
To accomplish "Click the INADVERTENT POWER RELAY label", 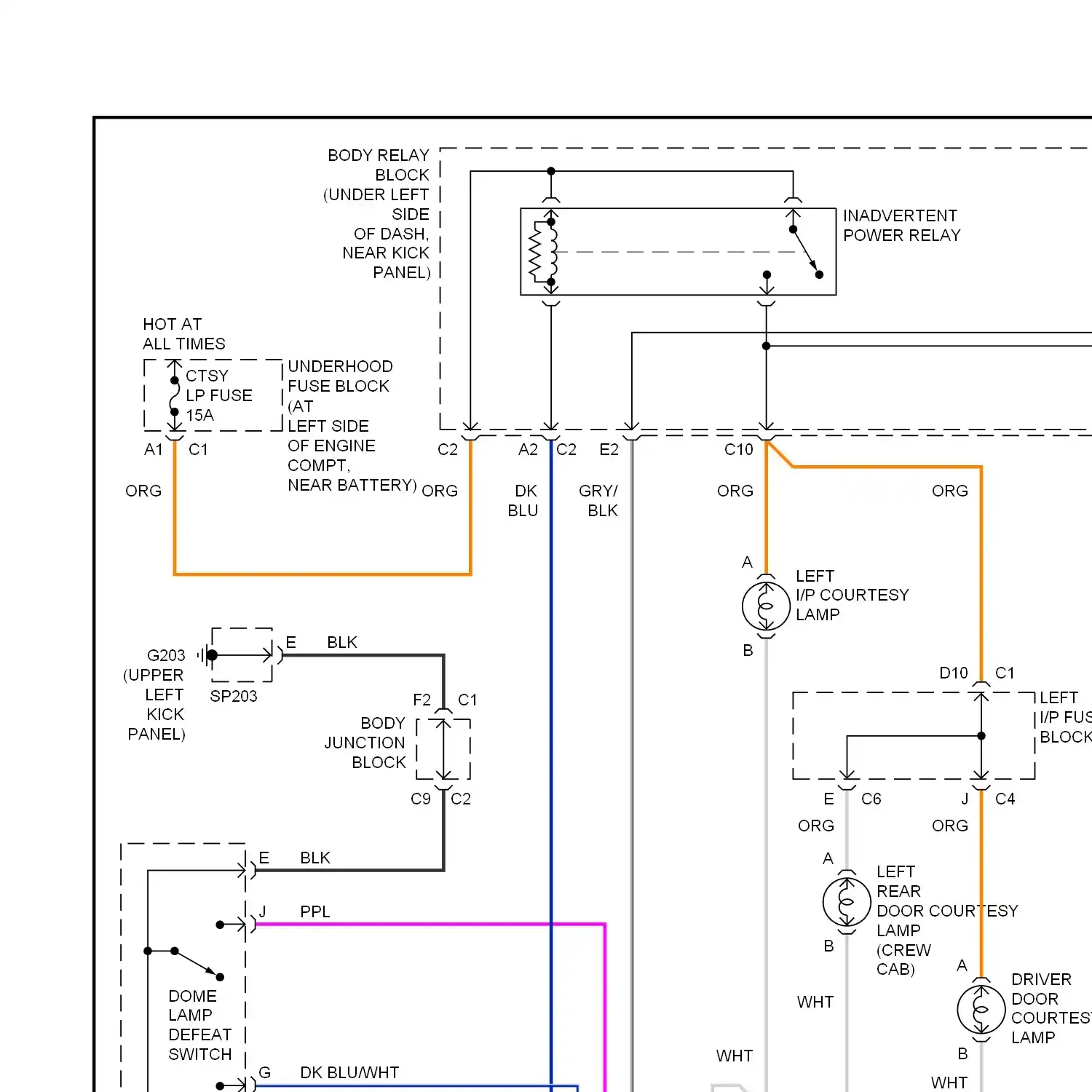I will (901, 226).
